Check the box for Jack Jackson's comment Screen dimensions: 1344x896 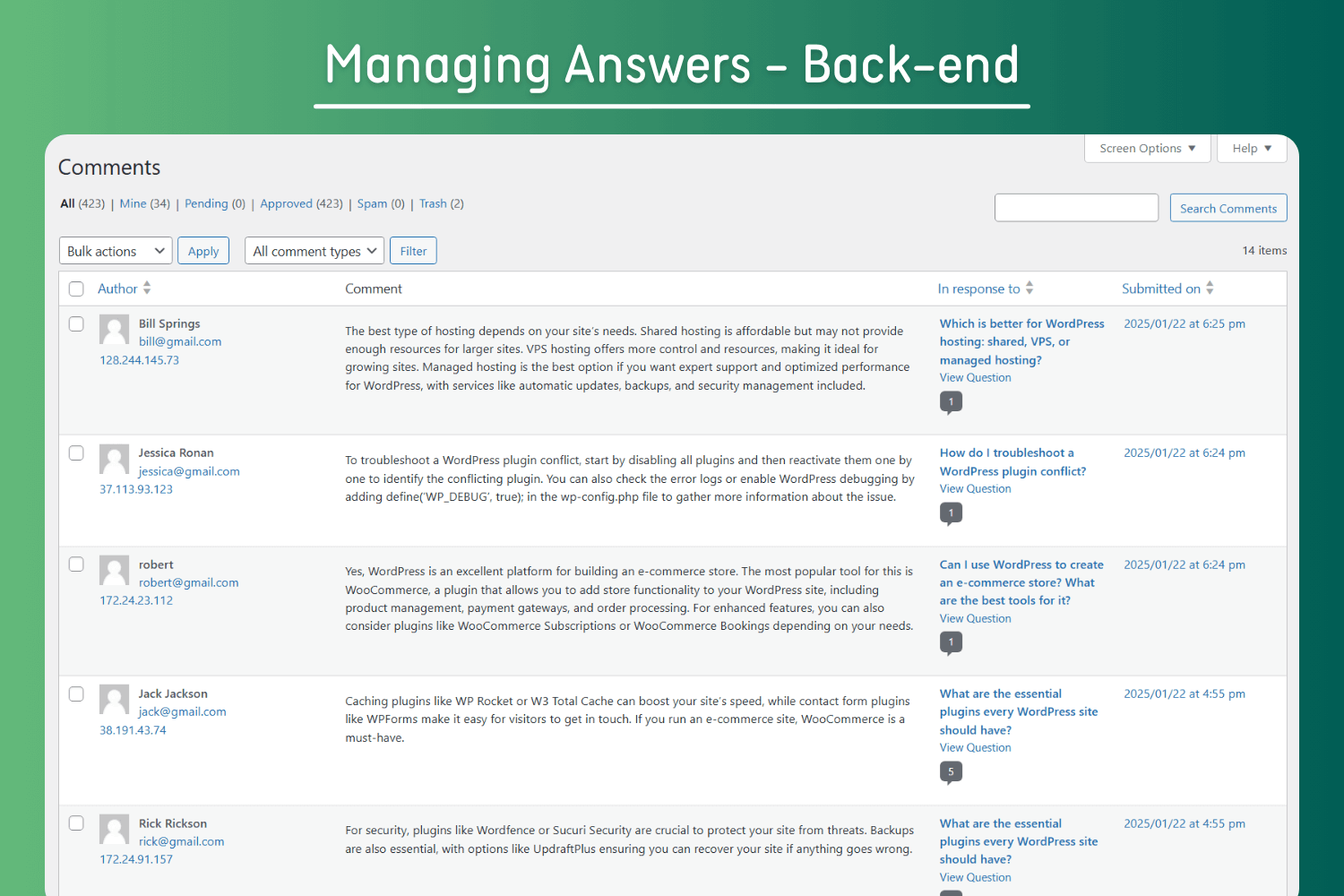(x=76, y=694)
